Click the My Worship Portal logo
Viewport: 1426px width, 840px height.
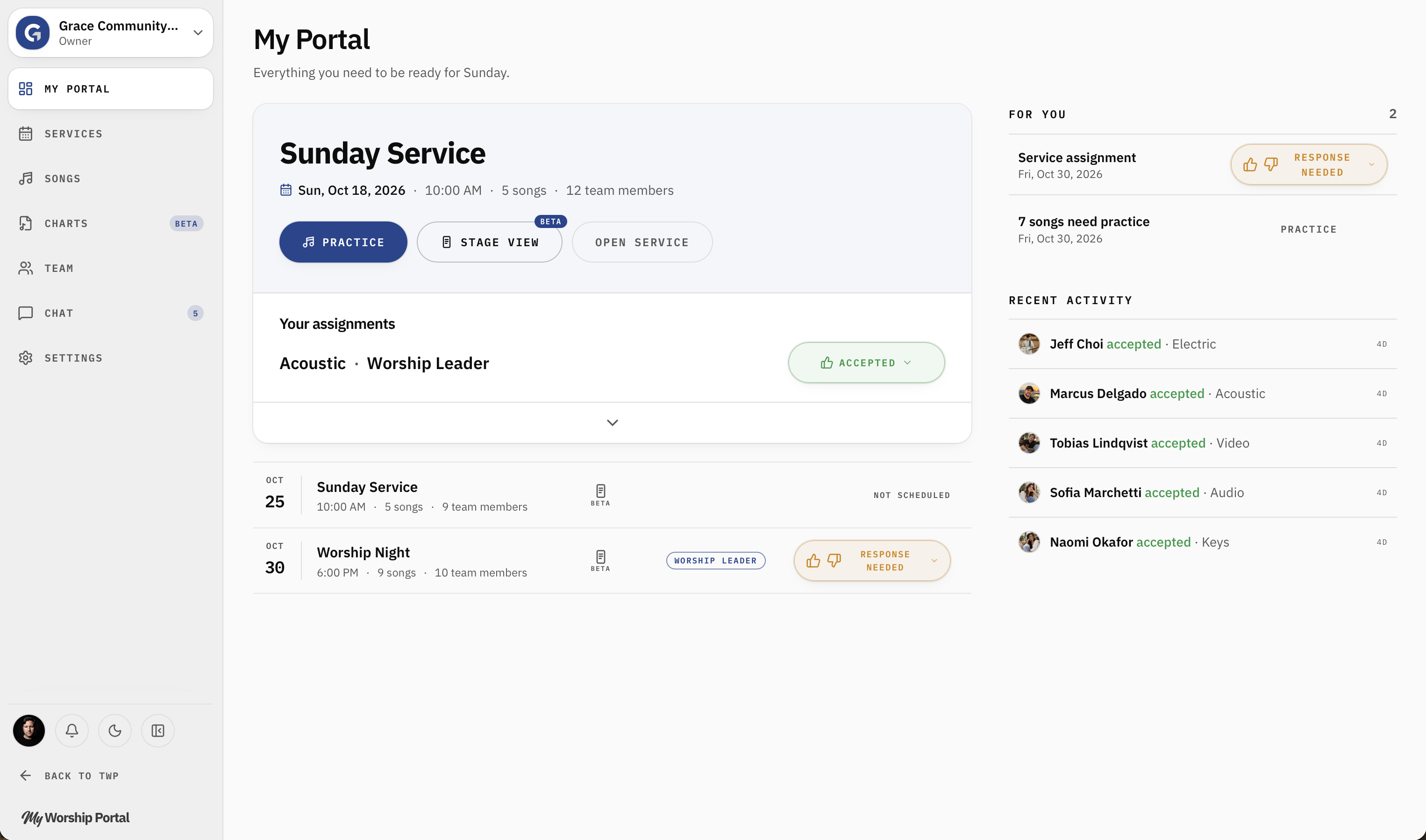[75, 818]
